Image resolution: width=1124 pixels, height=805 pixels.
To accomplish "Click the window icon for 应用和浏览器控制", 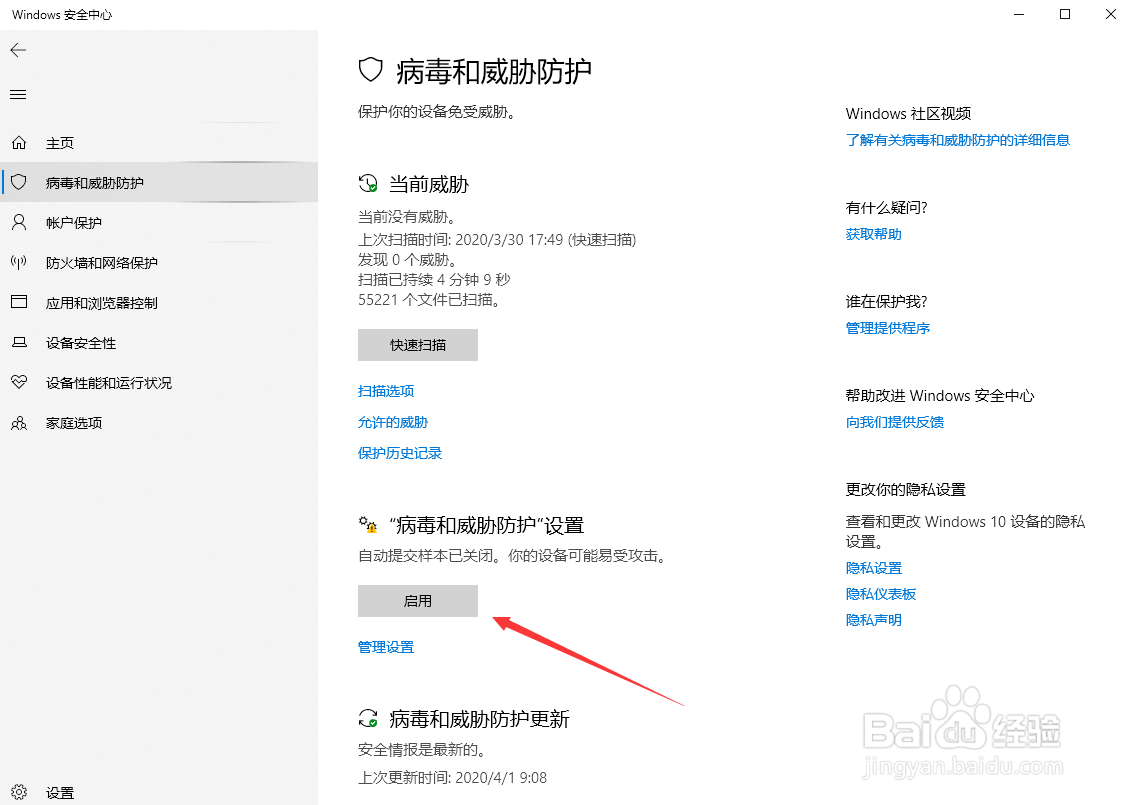I will point(19,302).
